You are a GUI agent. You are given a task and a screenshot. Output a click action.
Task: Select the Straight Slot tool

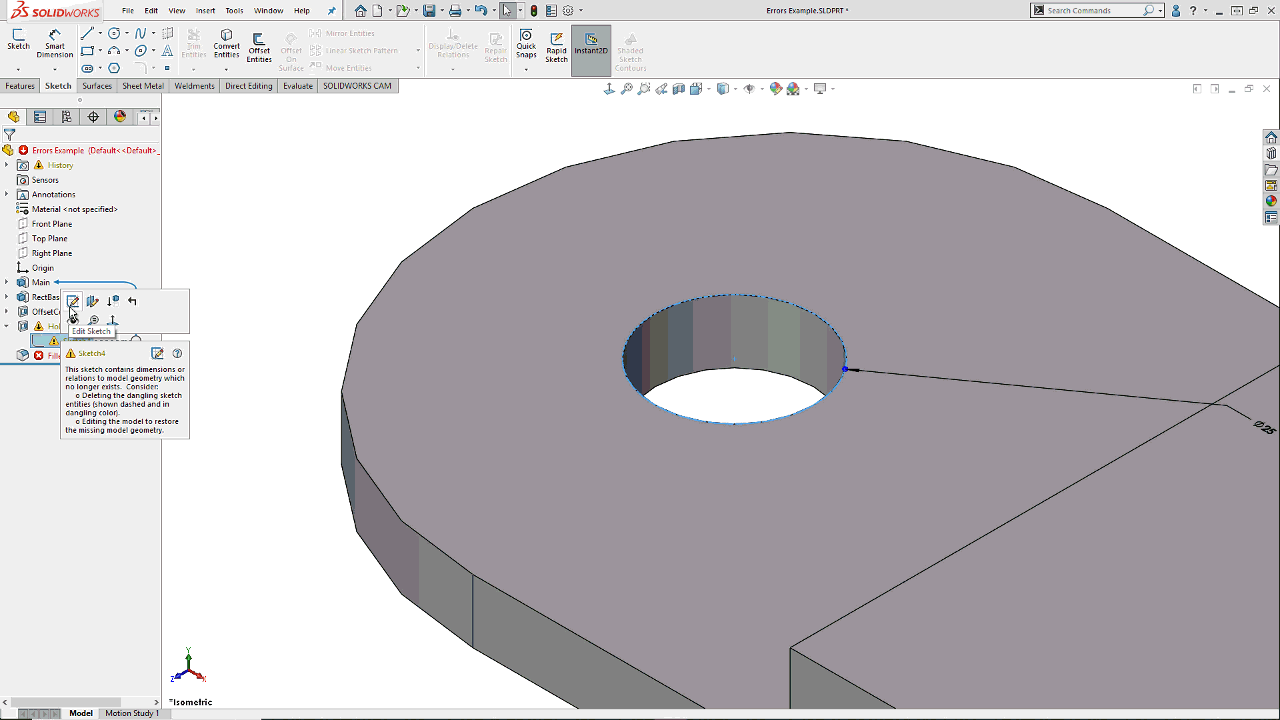(x=87, y=68)
